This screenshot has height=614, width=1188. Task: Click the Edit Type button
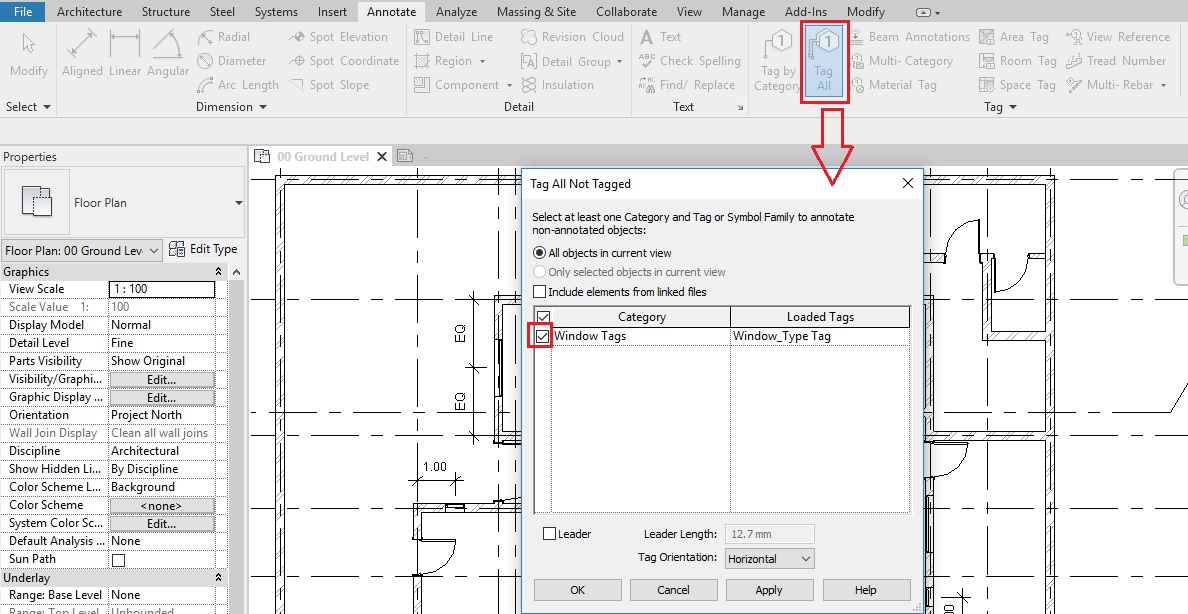click(204, 249)
